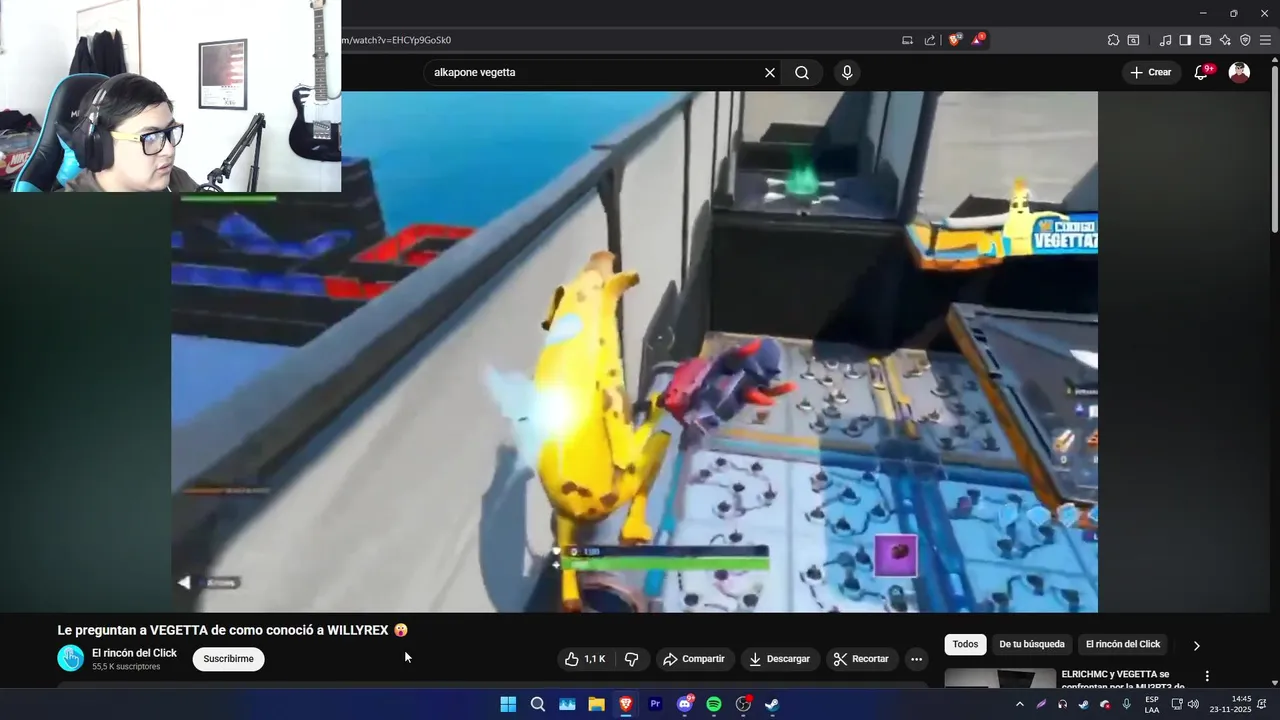The height and width of the screenshot is (720, 1280).
Task: Open File Explorer from the taskbar
Action: [596, 704]
